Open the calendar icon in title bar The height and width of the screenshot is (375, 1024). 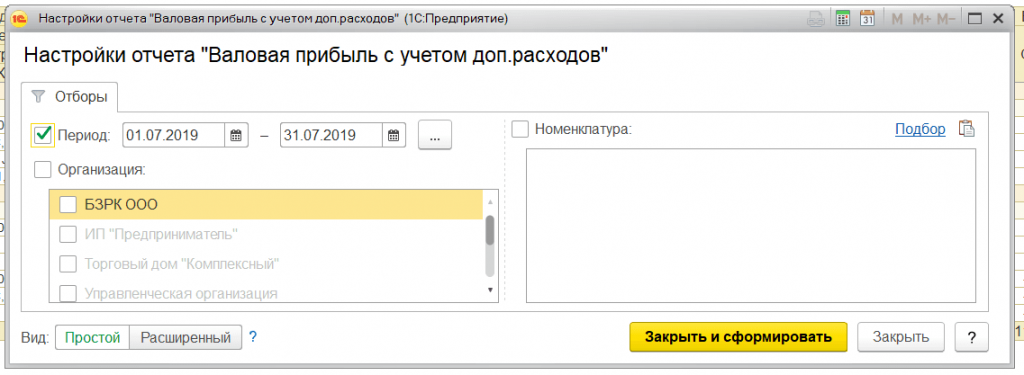(x=867, y=19)
